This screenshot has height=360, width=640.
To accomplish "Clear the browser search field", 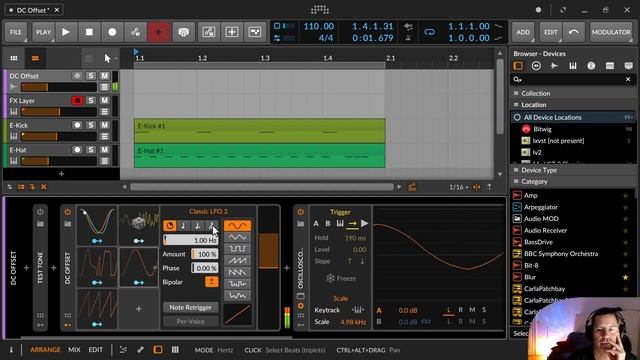I will click(628, 79).
